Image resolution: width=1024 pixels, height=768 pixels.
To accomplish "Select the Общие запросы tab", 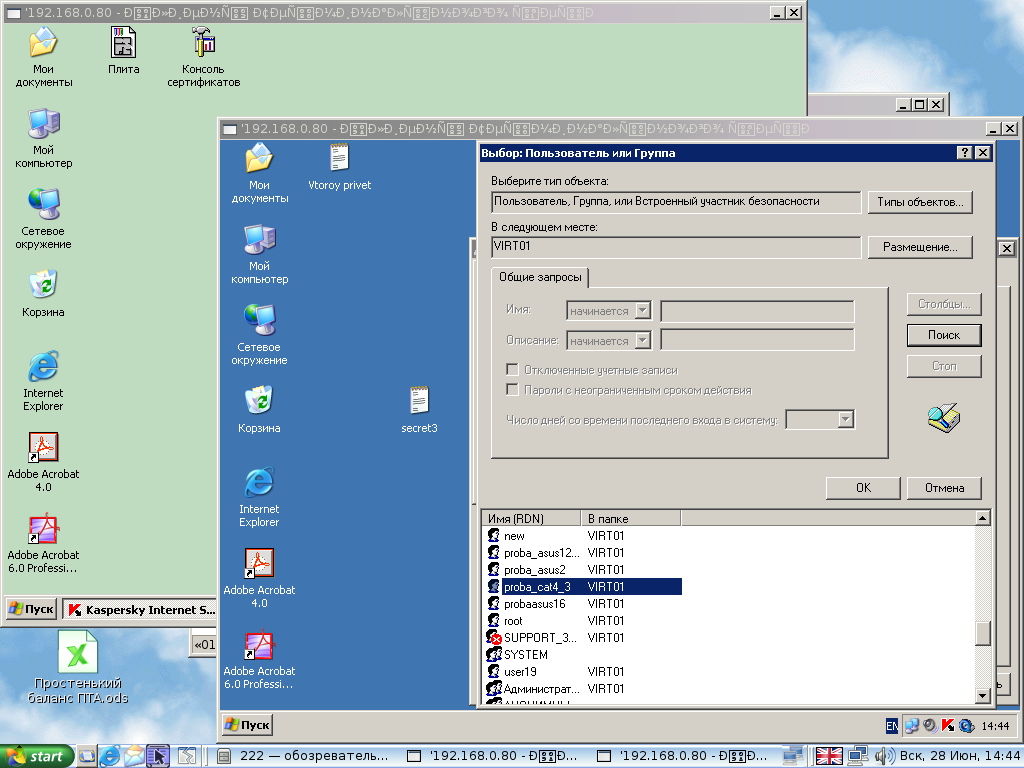I will (538, 277).
